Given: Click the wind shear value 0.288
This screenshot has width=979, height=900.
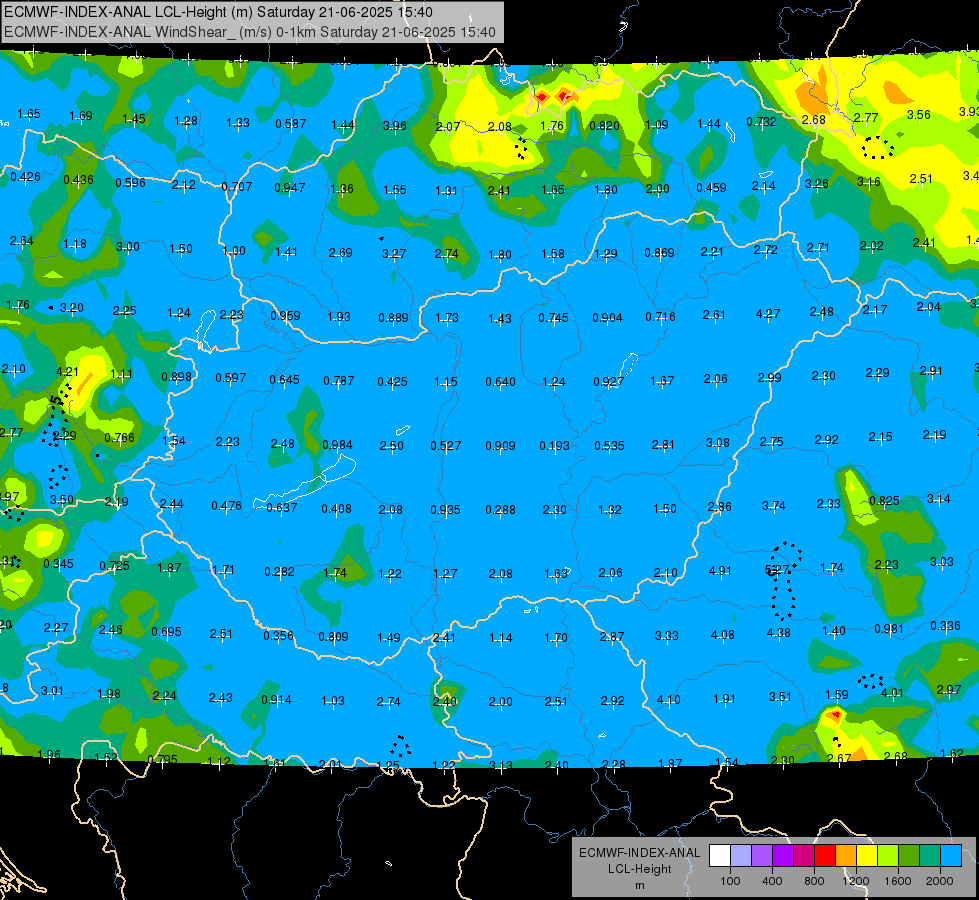Looking at the screenshot, I should point(501,510).
